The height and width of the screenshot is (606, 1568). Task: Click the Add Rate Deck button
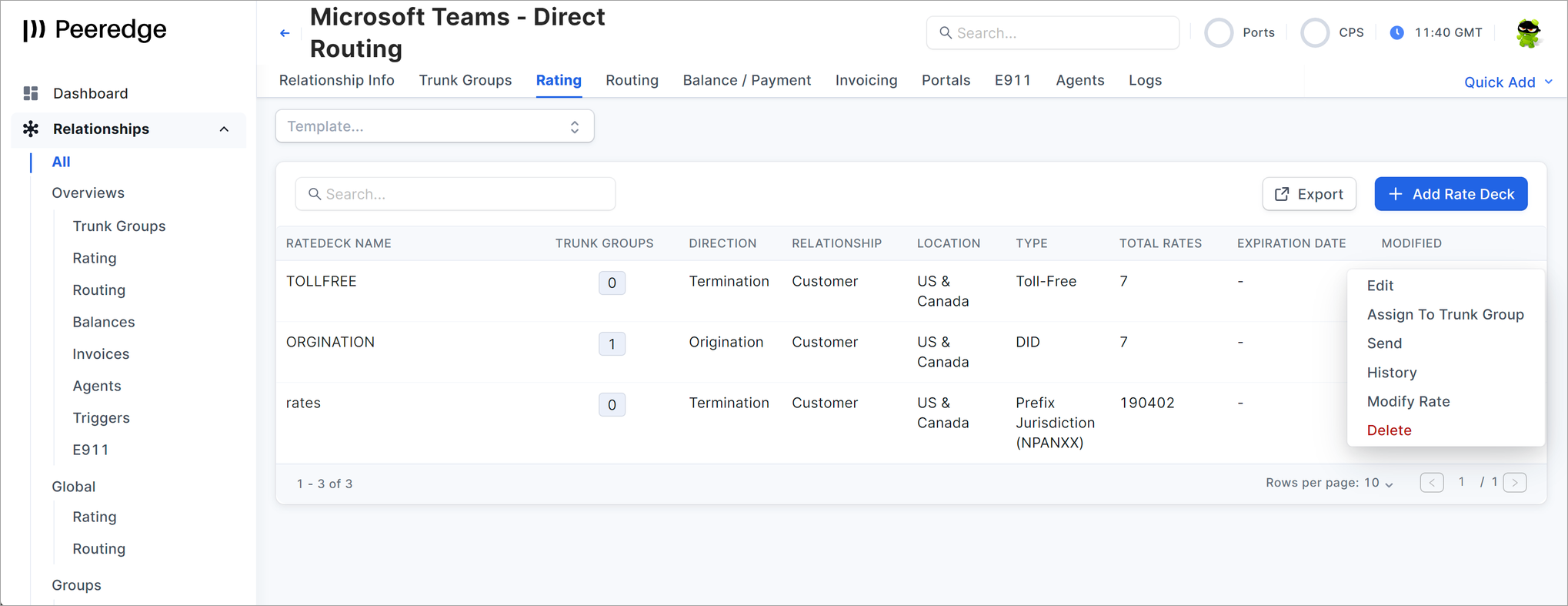click(1451, 194)
